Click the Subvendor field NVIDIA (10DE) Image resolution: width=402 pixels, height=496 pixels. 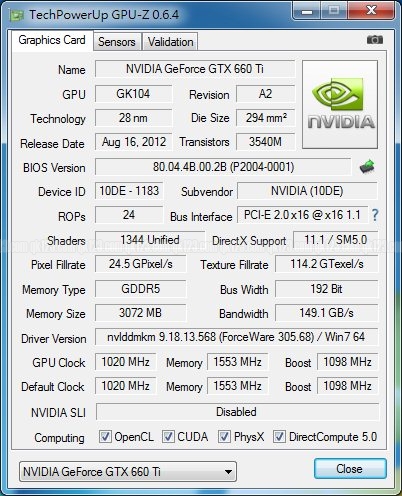[307, 191]
